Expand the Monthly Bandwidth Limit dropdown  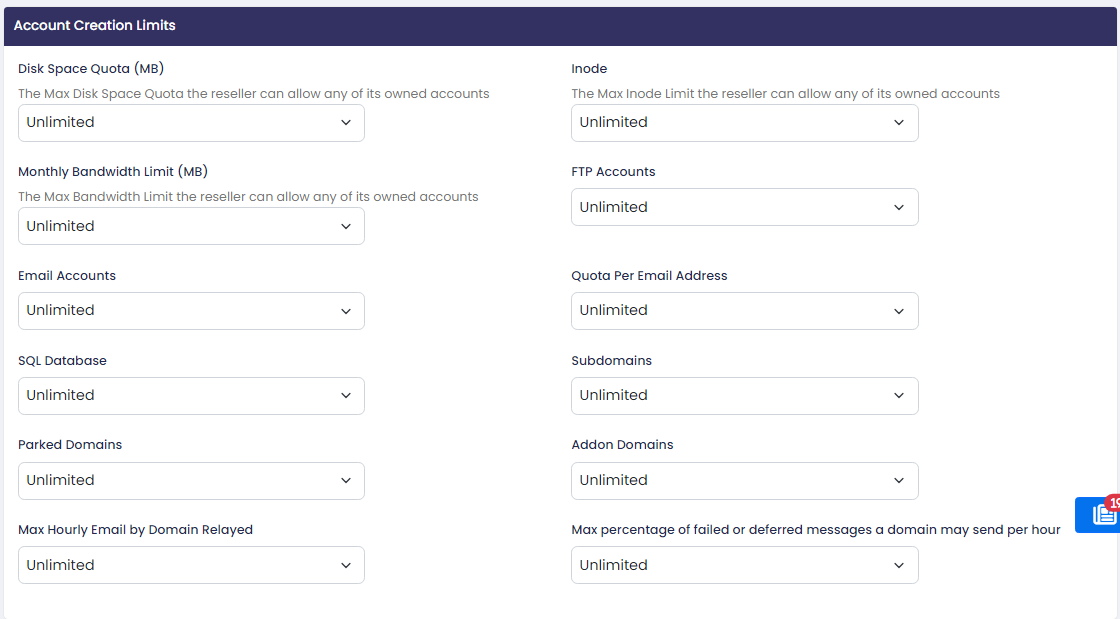(191, 226)
